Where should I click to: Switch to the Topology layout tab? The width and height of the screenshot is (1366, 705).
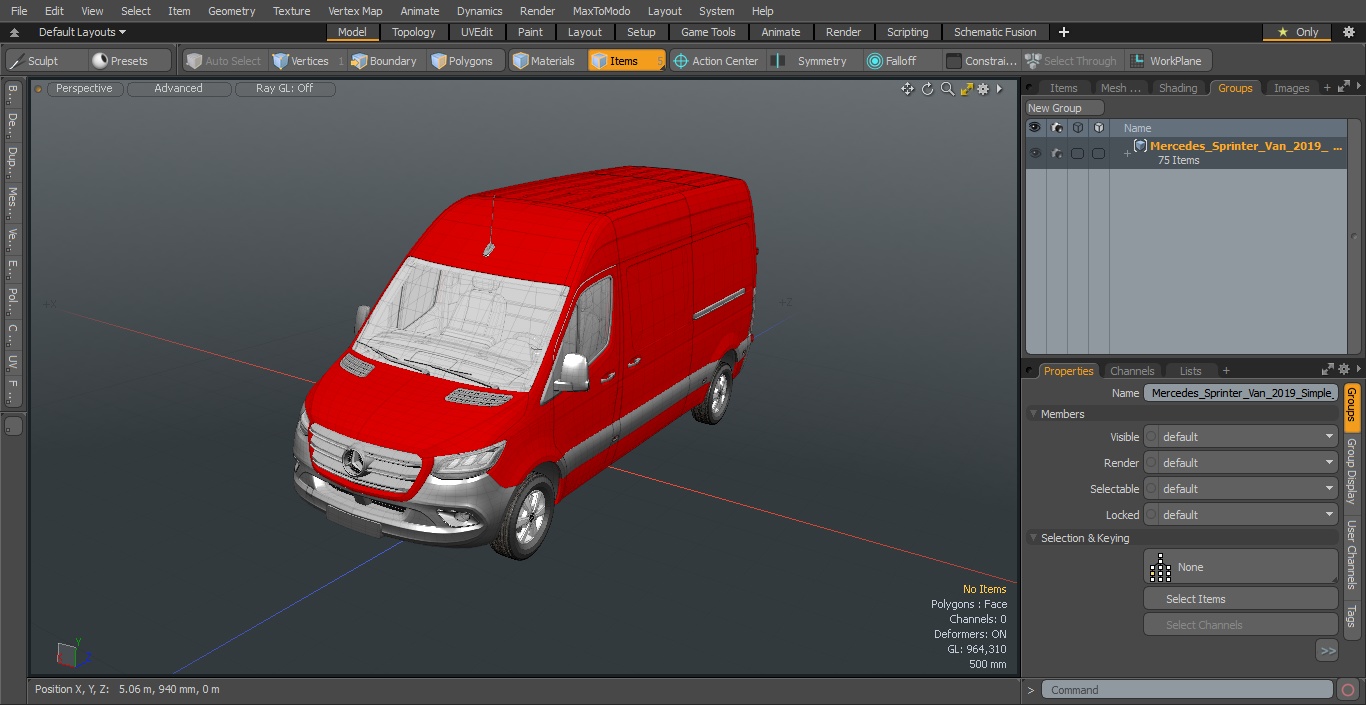[x=414, y=32]
